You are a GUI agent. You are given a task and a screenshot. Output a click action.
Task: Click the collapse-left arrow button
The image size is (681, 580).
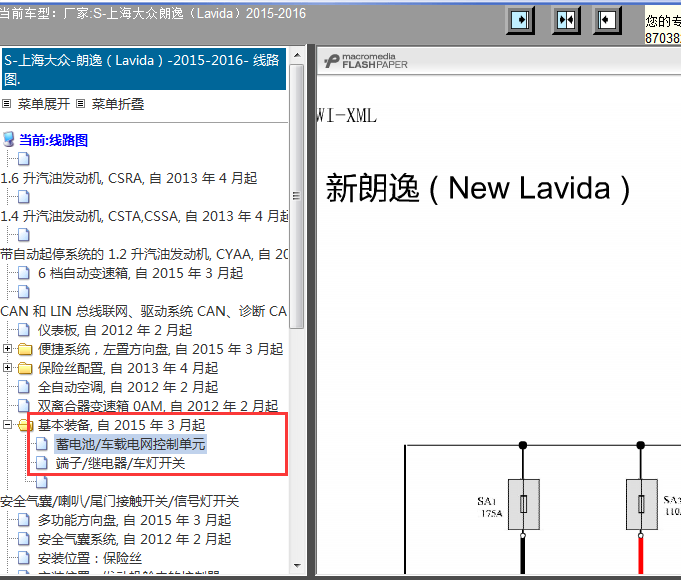click(x=607, y=20)
